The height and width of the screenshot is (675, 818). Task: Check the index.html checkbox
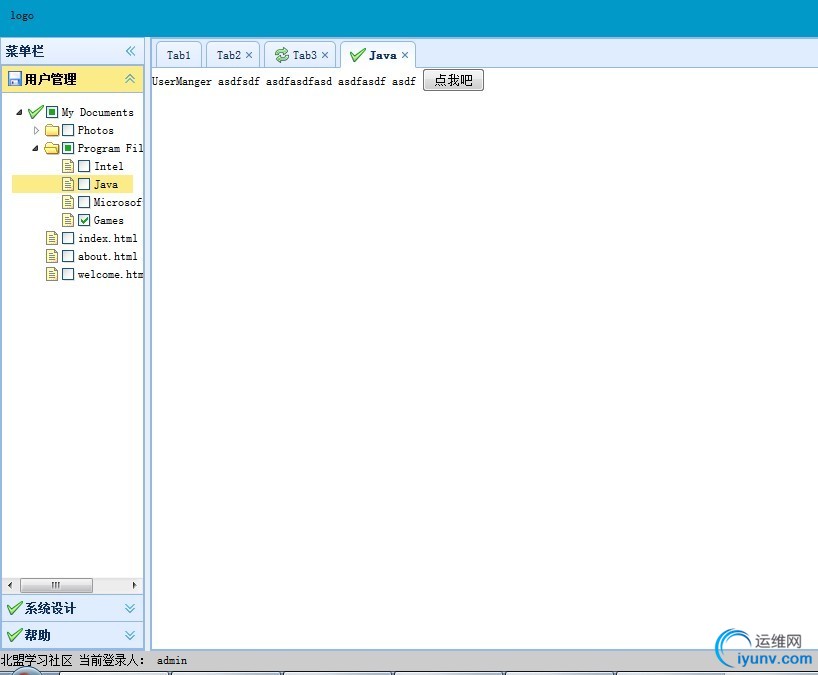pos(68,238)
